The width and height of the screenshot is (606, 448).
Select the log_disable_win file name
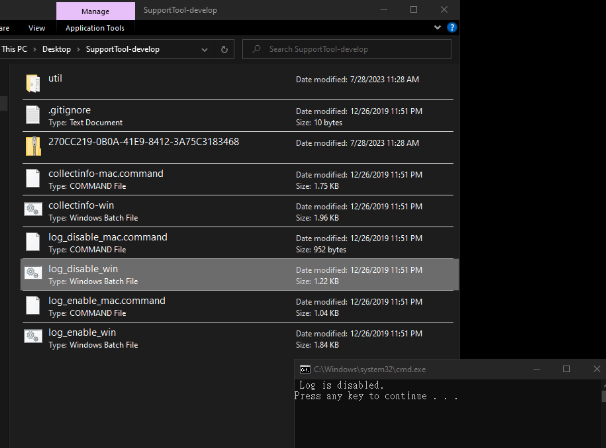(x=83, y=269)
